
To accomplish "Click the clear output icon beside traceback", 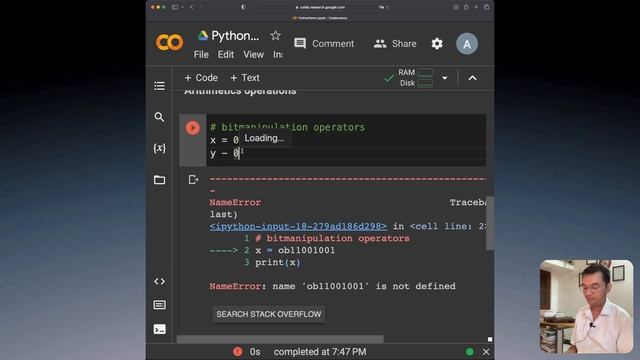I will pyautogui.click(x=193, y=180).
